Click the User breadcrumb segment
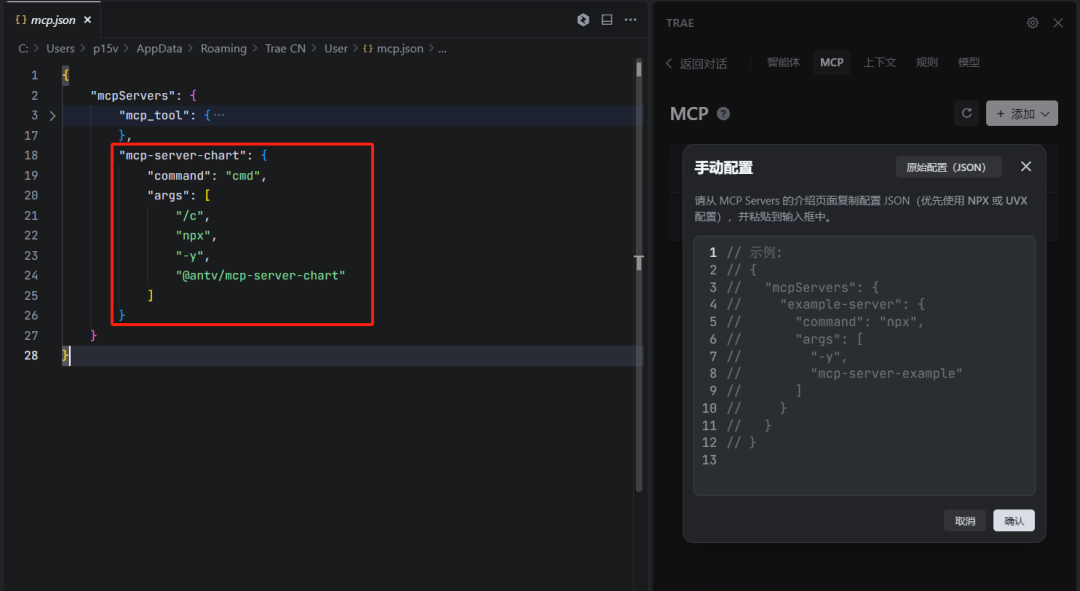This screenshot has height=591, width=1080. pyautogui.click(x=336, y=49)
